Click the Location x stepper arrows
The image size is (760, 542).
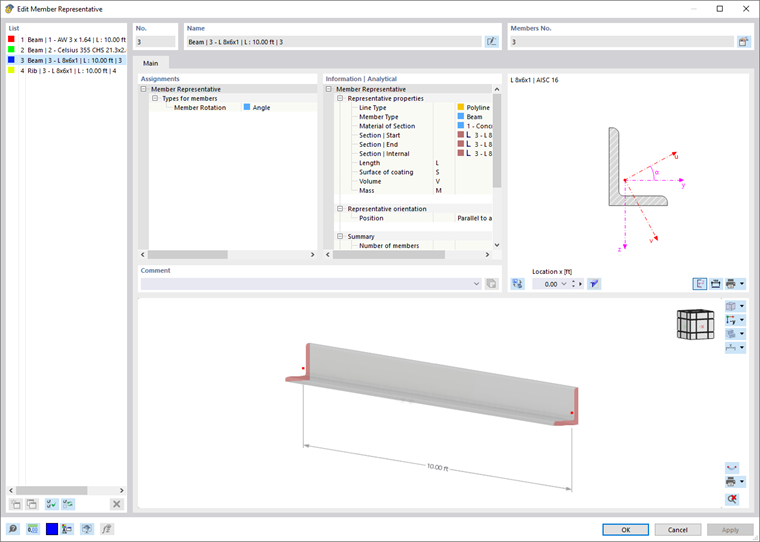pyautogui.click(x=573, y=284)
